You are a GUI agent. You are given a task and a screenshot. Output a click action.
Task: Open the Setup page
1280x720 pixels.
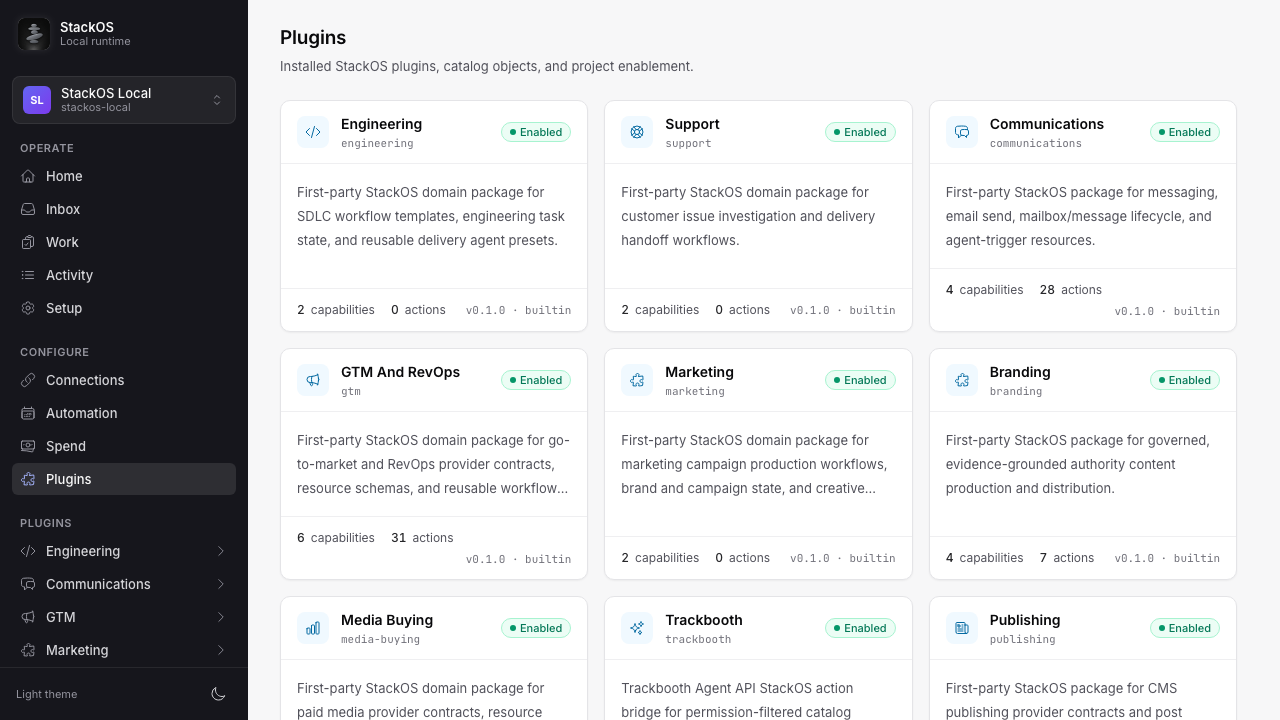click(124, 308)
